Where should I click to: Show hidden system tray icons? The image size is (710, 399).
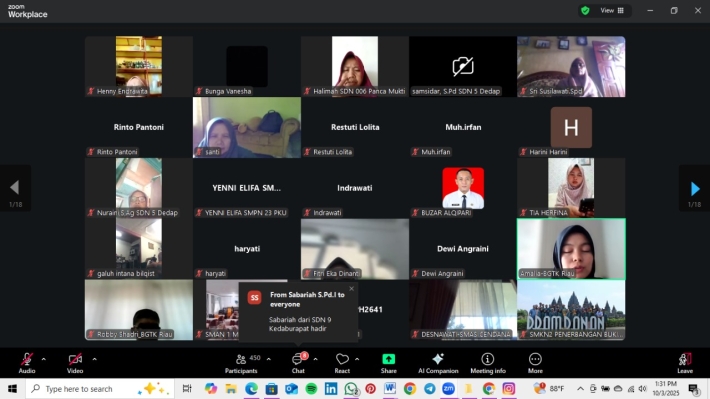coord(580,389)
